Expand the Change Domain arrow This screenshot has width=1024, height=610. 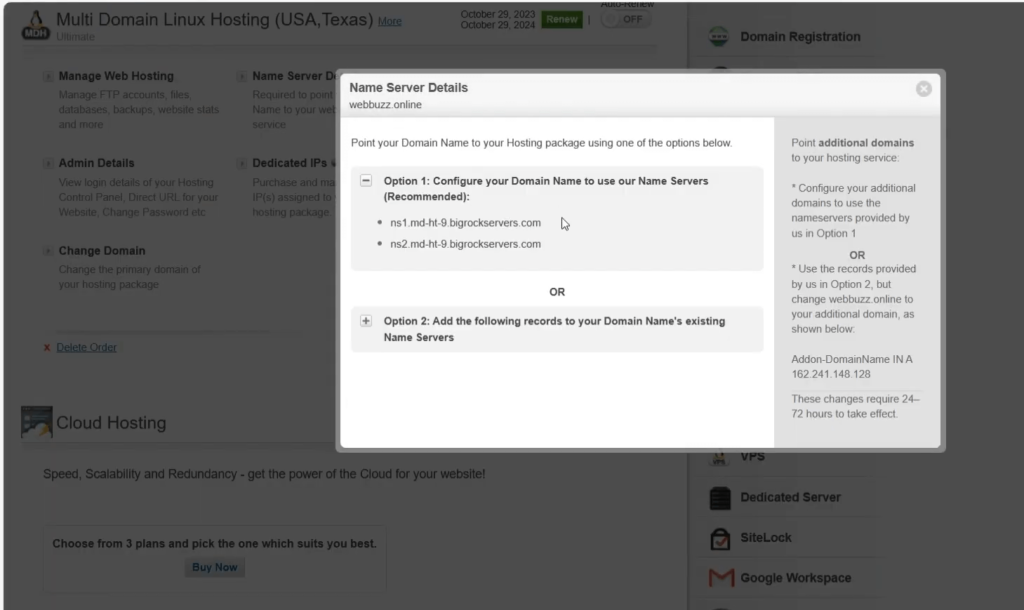click(x=48, y=251)
